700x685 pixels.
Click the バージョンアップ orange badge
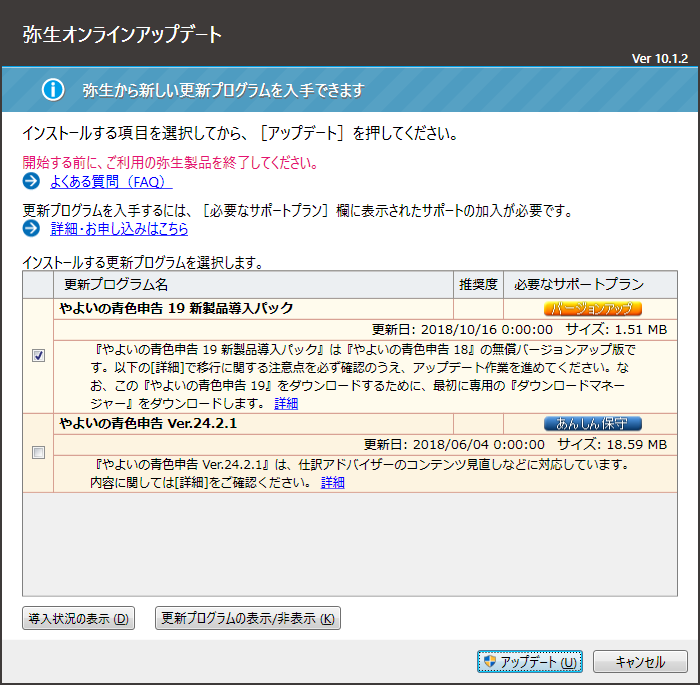coord(592,309)
